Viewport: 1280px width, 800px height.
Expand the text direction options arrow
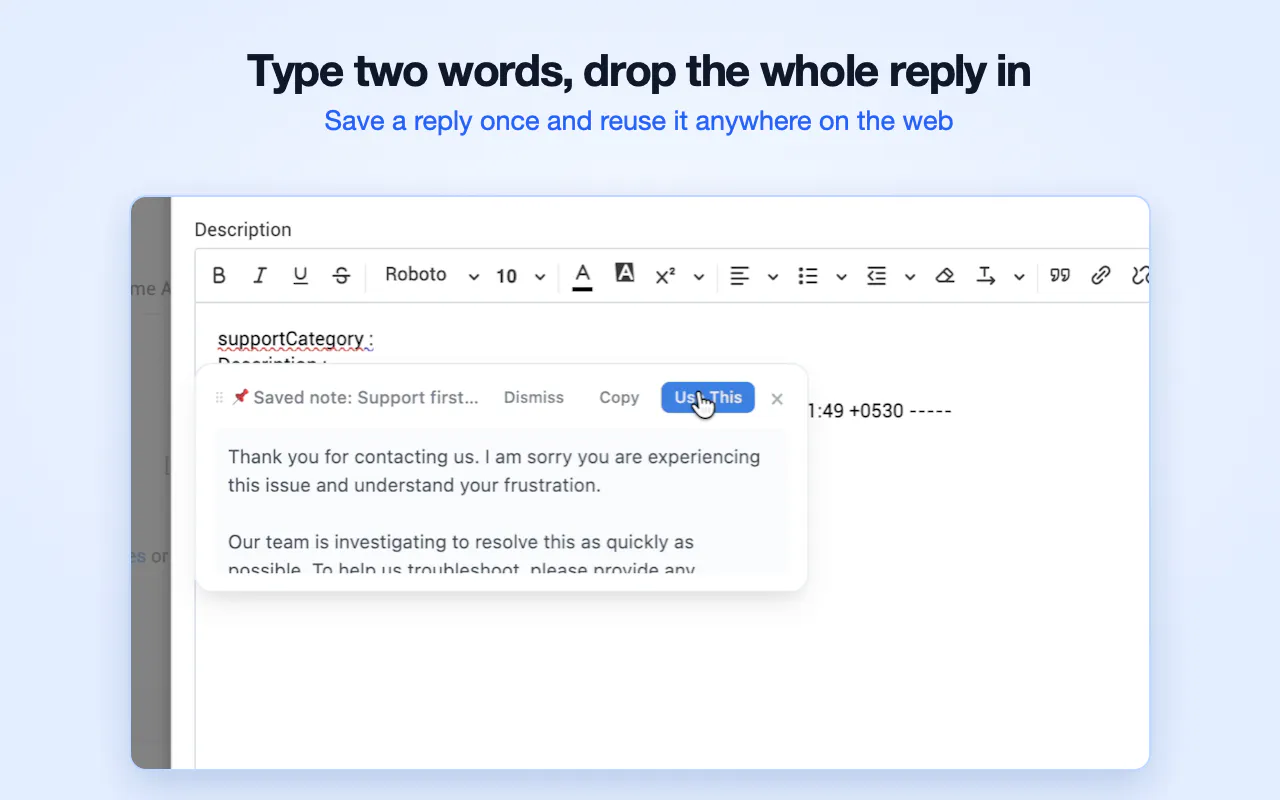1019,277
